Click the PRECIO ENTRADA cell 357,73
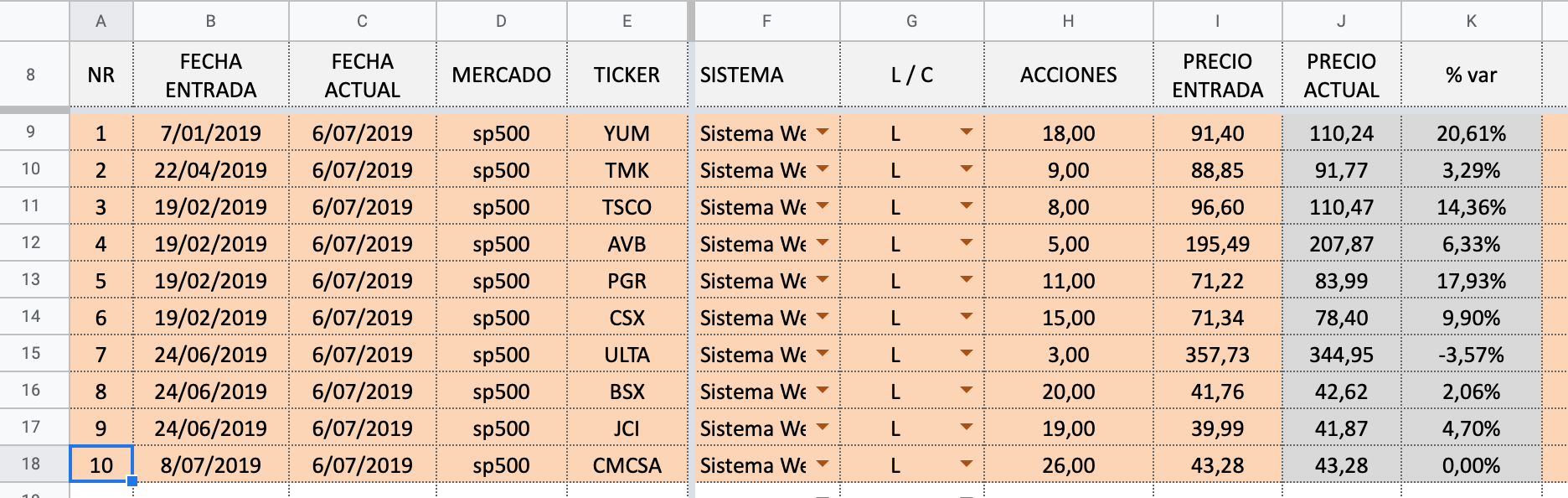Viewport: 1568px width, 498px height. click(x=1217, y=355)
